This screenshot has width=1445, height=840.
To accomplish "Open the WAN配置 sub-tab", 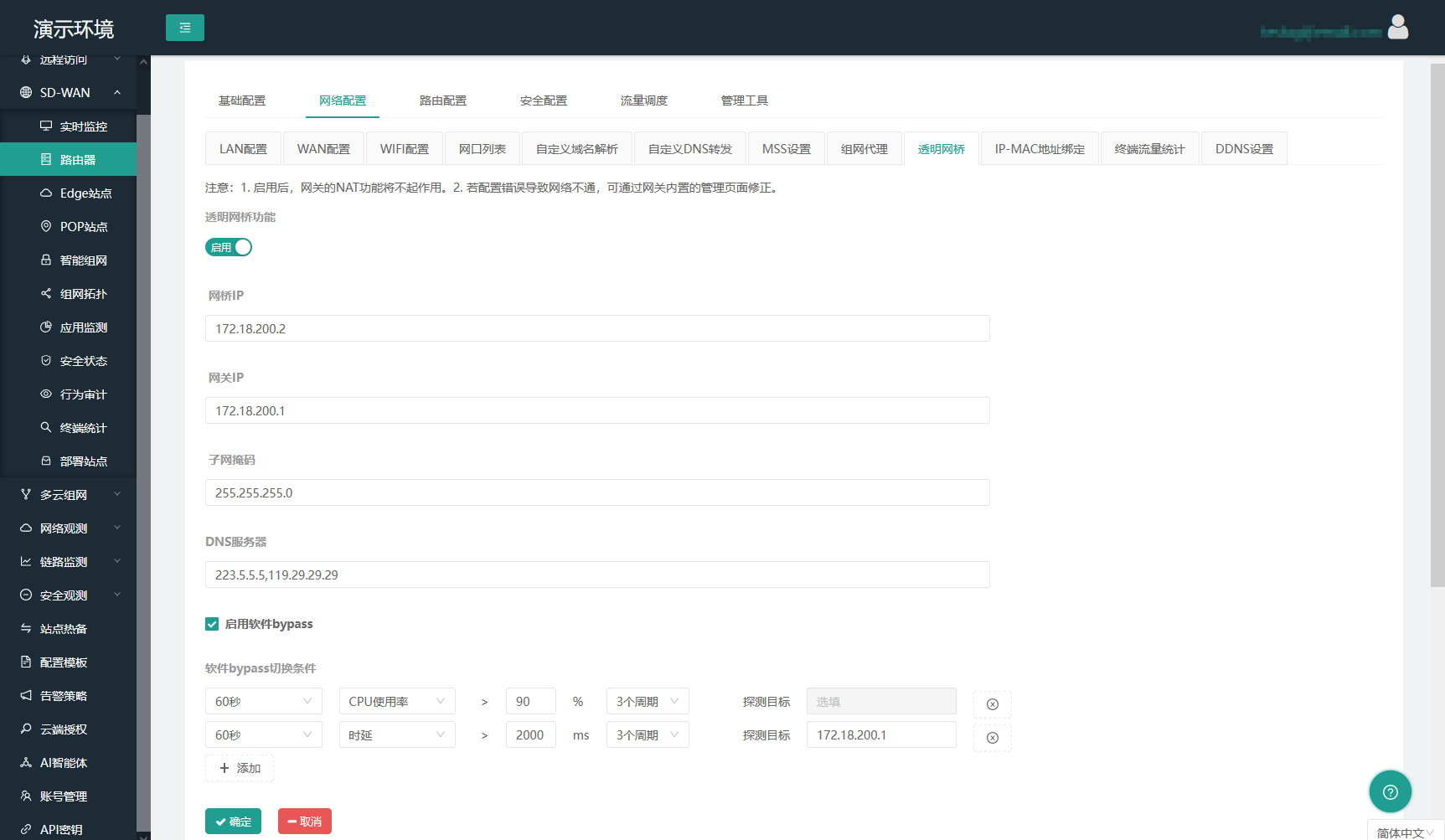I will (x=323, y=148).
